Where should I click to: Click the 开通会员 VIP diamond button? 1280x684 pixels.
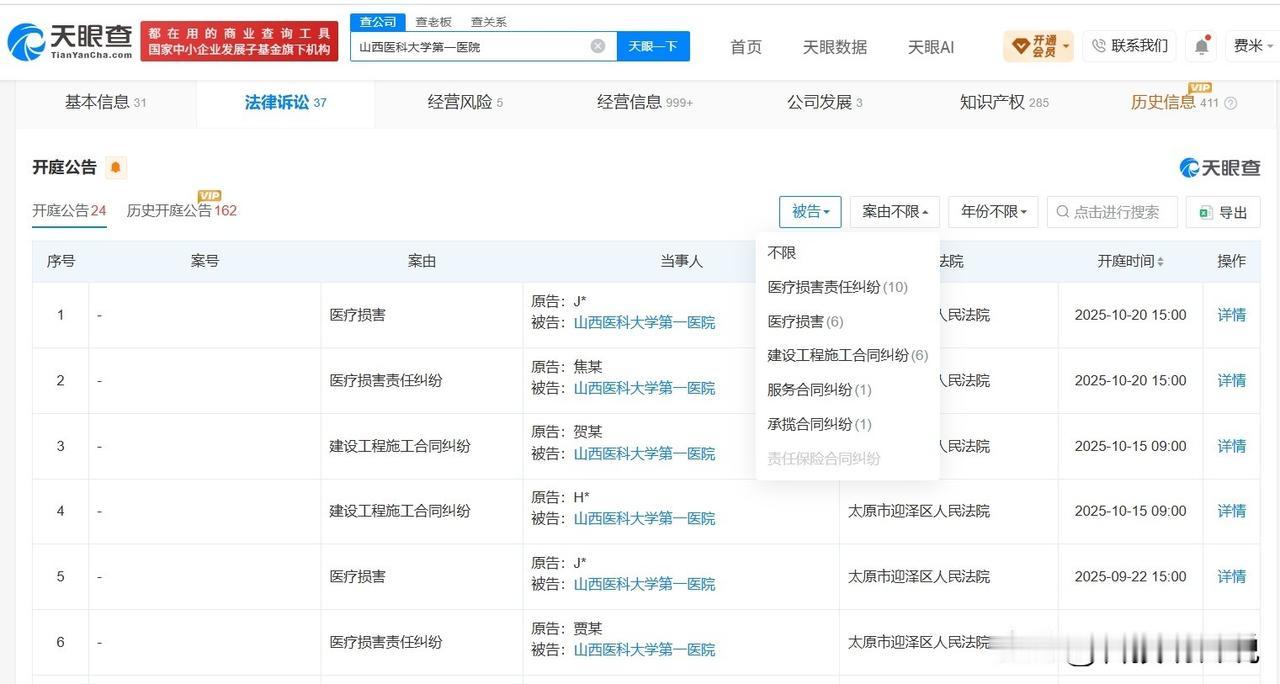[1038, 46]
